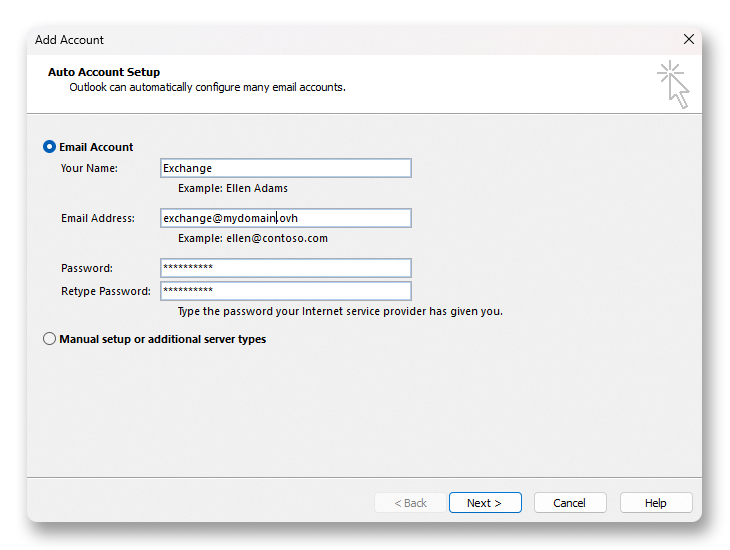Focus the Your Name text field
730x550 pixels.
pos(285,168)
